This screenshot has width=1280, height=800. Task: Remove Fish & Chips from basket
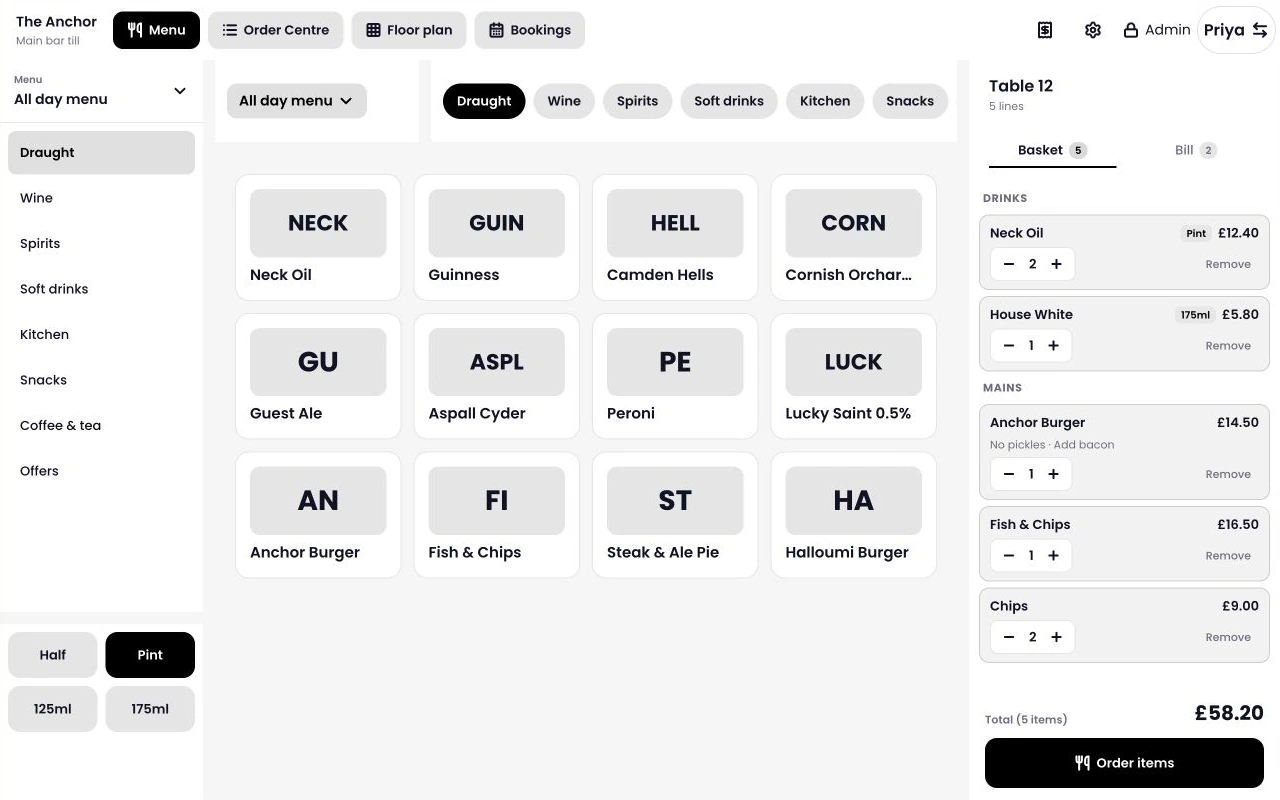click(x=1228, y=555)
